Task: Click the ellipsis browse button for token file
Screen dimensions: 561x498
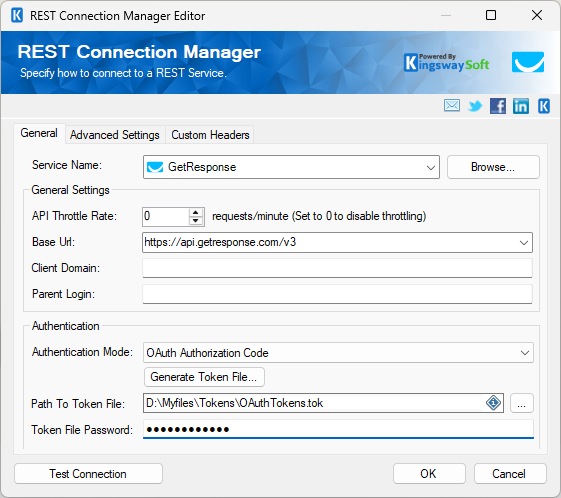Action: [521, 403]
